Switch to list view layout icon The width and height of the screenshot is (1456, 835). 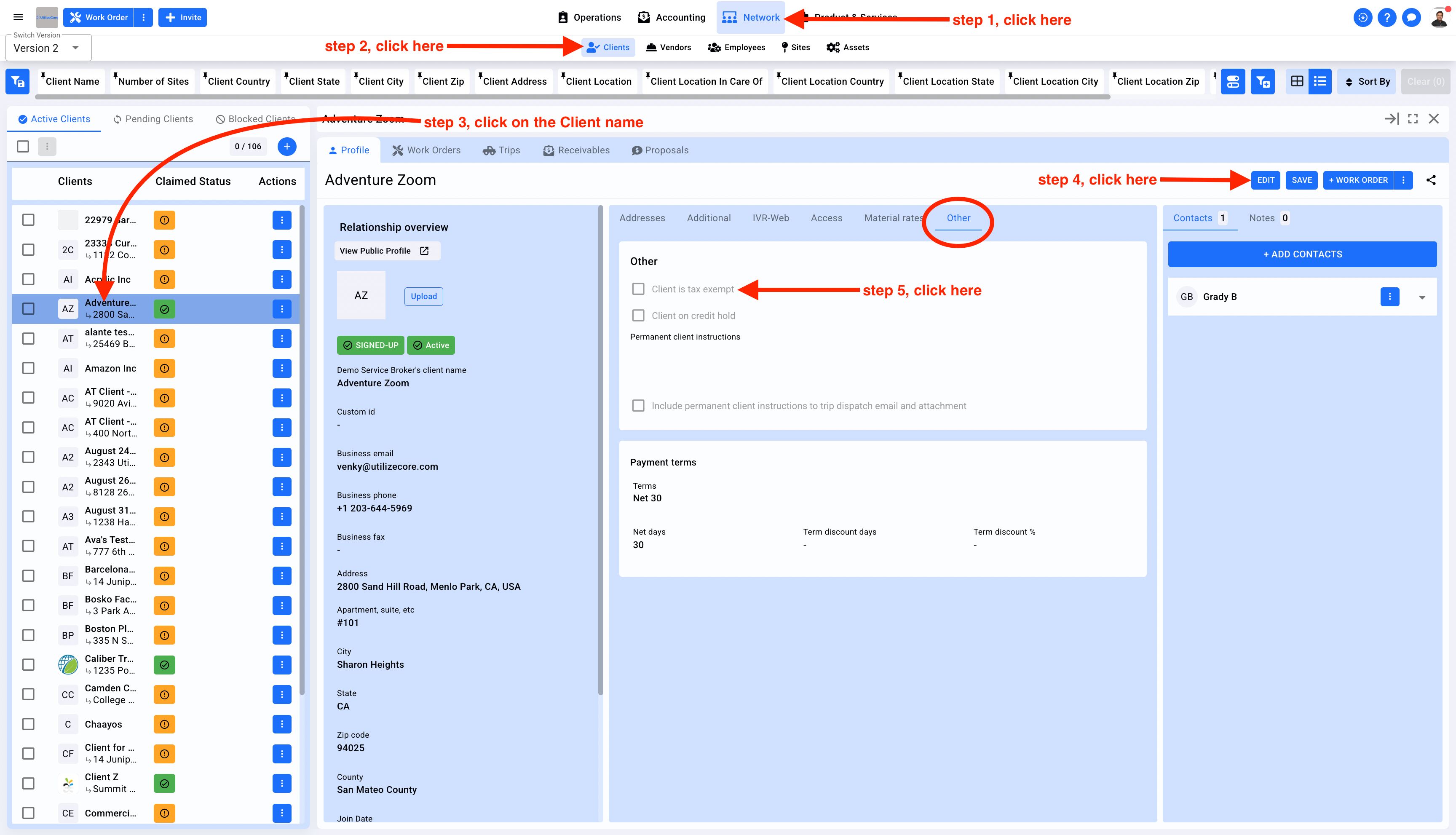tap(1320, 81)
